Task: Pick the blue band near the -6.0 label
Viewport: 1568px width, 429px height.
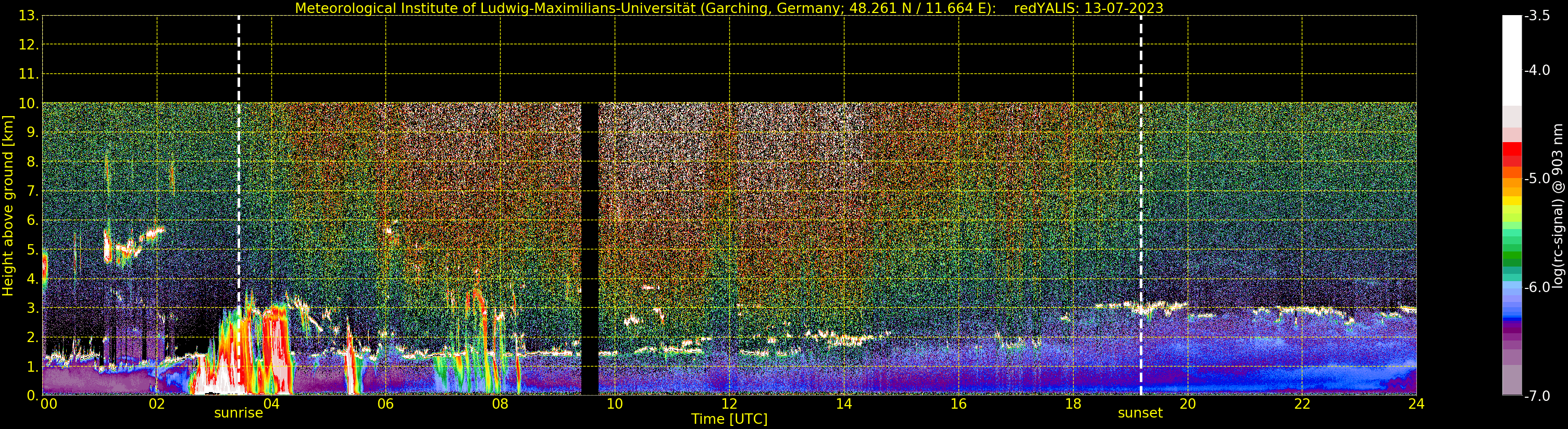Action: coord(1512,301)
